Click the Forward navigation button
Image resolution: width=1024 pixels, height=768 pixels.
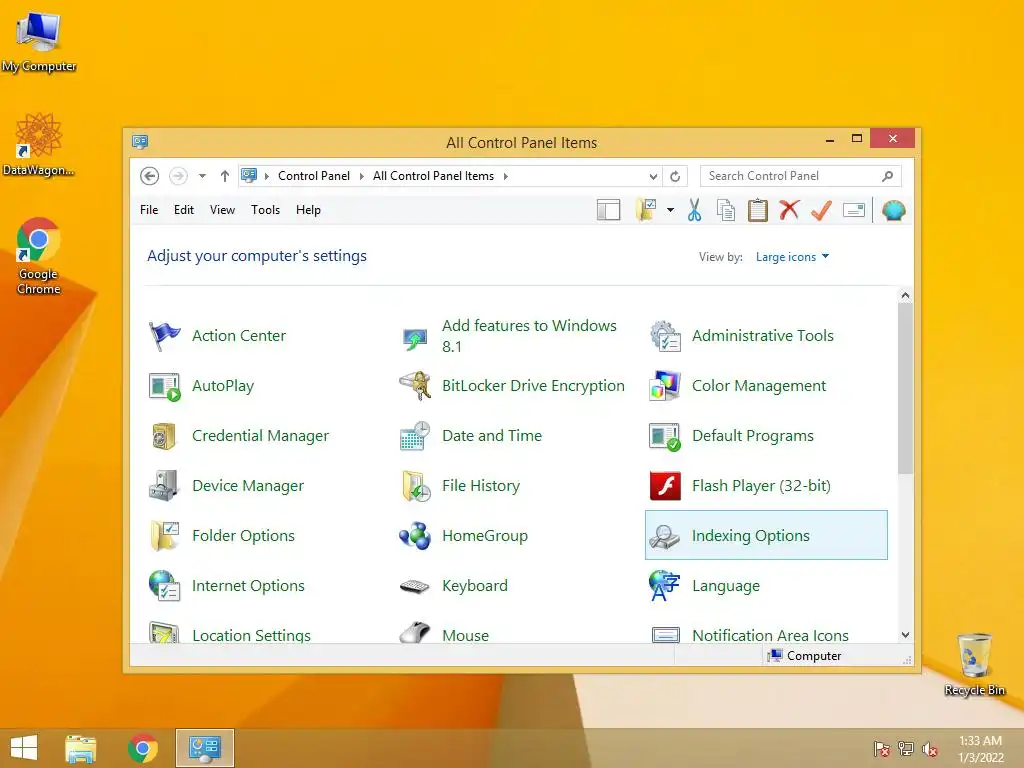click(178, 176)
